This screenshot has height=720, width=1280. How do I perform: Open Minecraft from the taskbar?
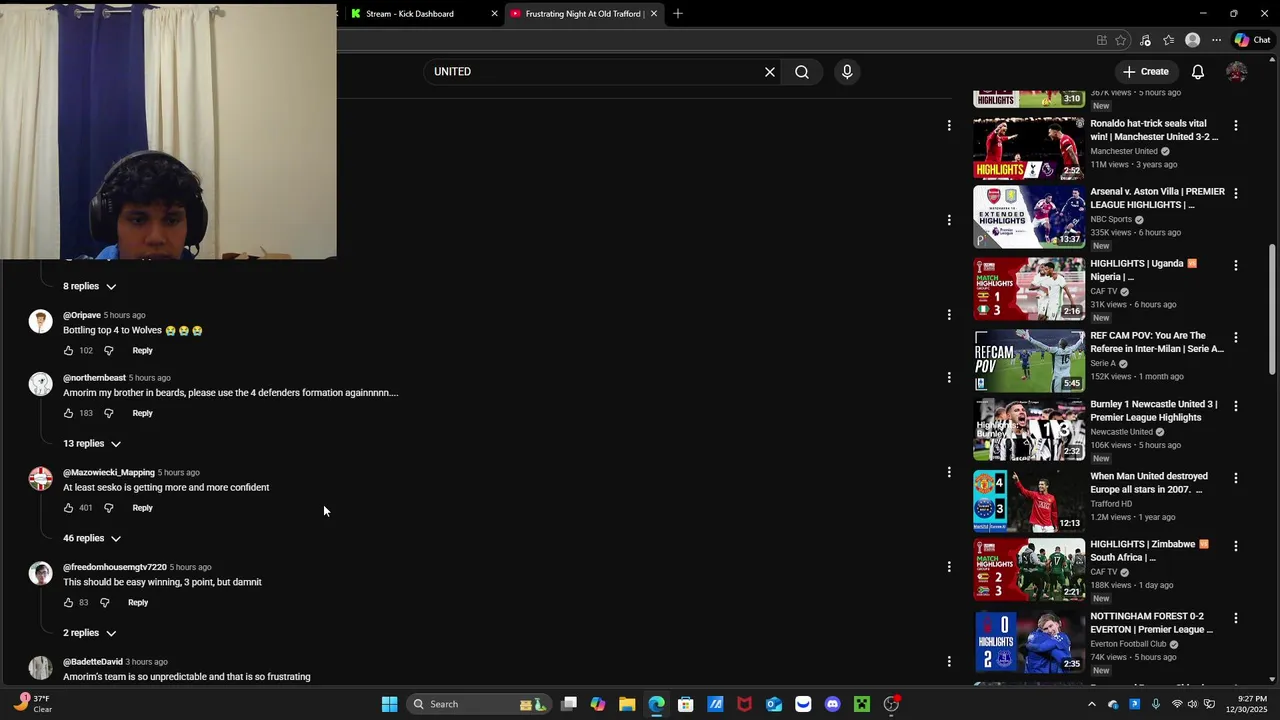(x=862, y=704)
